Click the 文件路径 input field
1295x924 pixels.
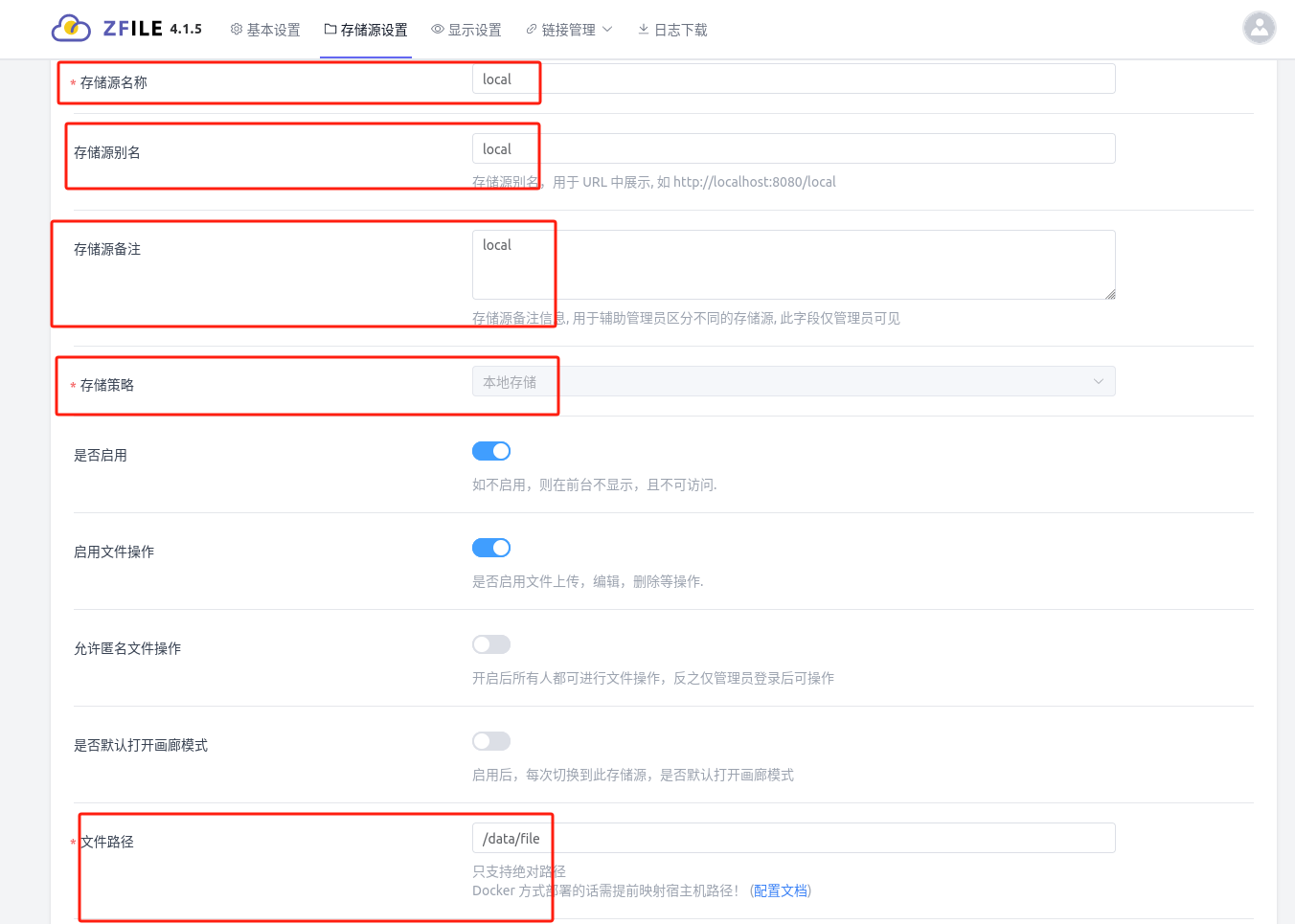tap(793, 838)
